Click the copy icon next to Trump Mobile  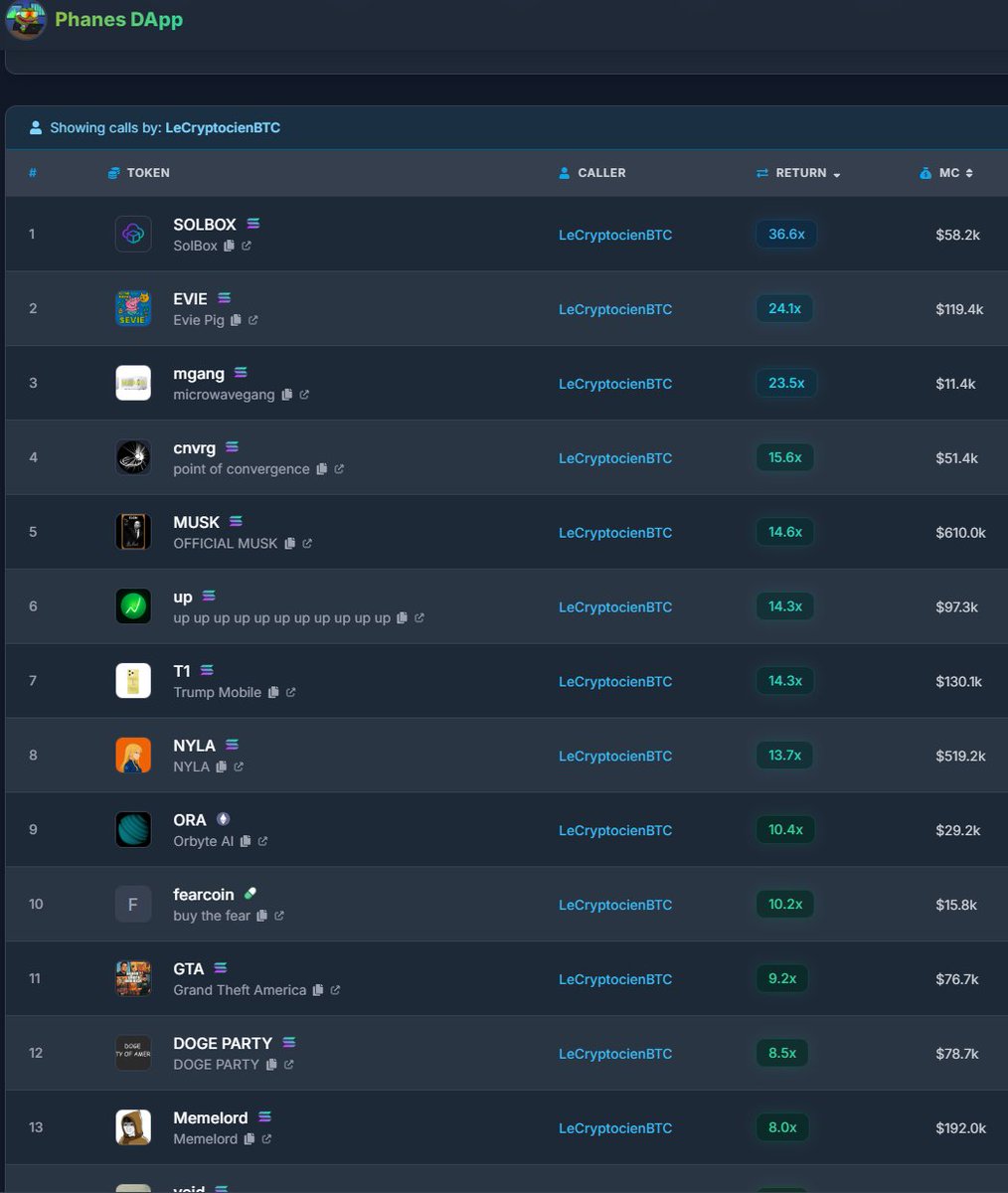point(275,692)
